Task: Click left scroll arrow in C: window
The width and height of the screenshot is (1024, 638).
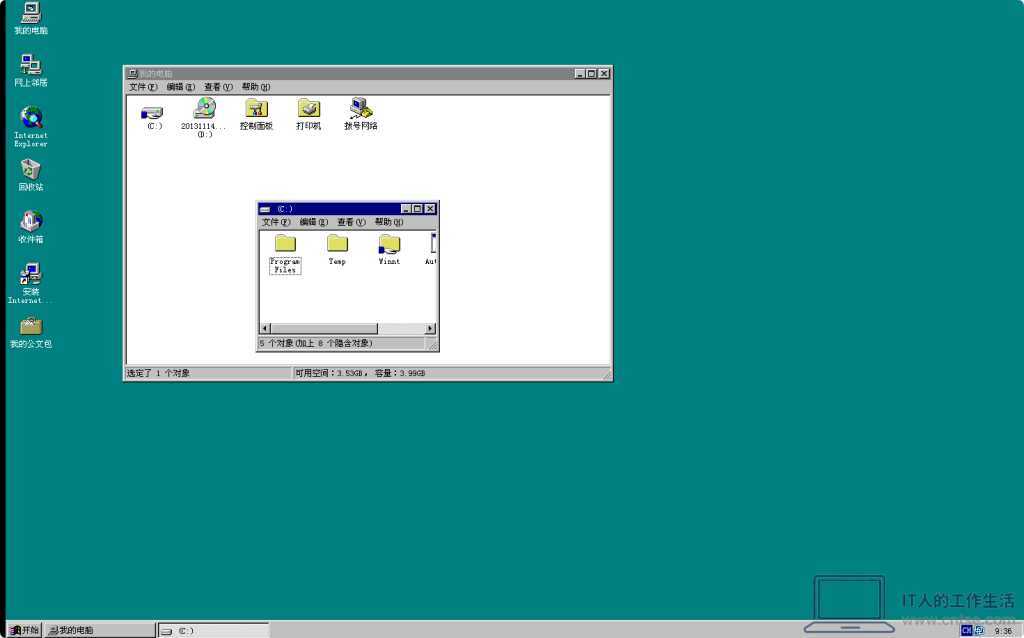Action: click(264, 328)
